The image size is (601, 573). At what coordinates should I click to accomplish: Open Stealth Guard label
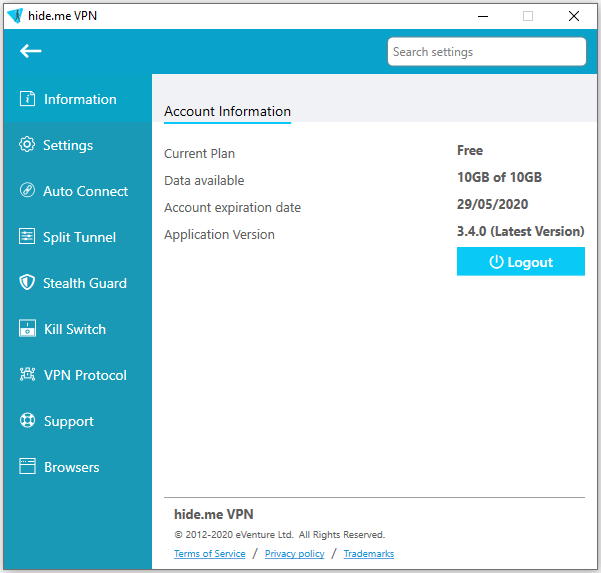pos(85,283)
